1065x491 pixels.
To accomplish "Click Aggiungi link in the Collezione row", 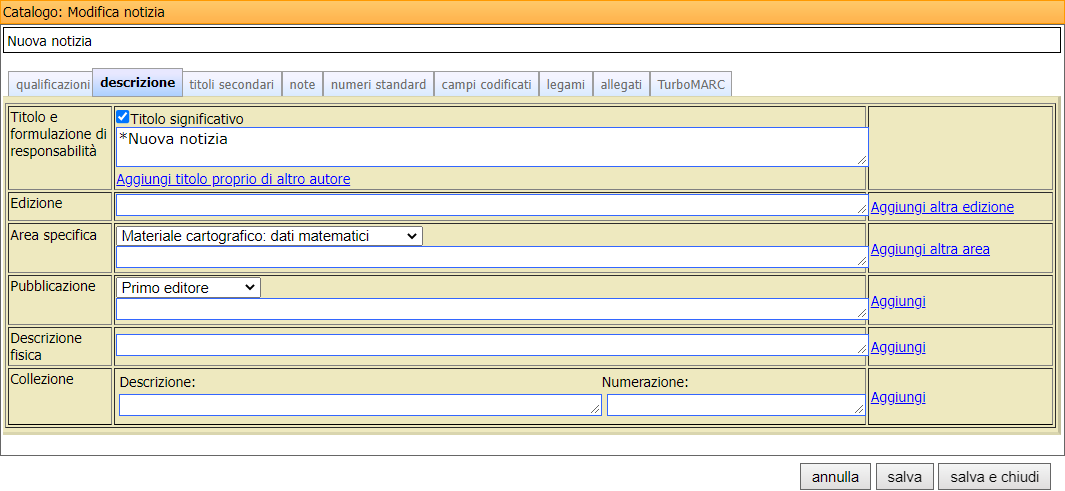I will pyautogui.click(x=898, y=397).
